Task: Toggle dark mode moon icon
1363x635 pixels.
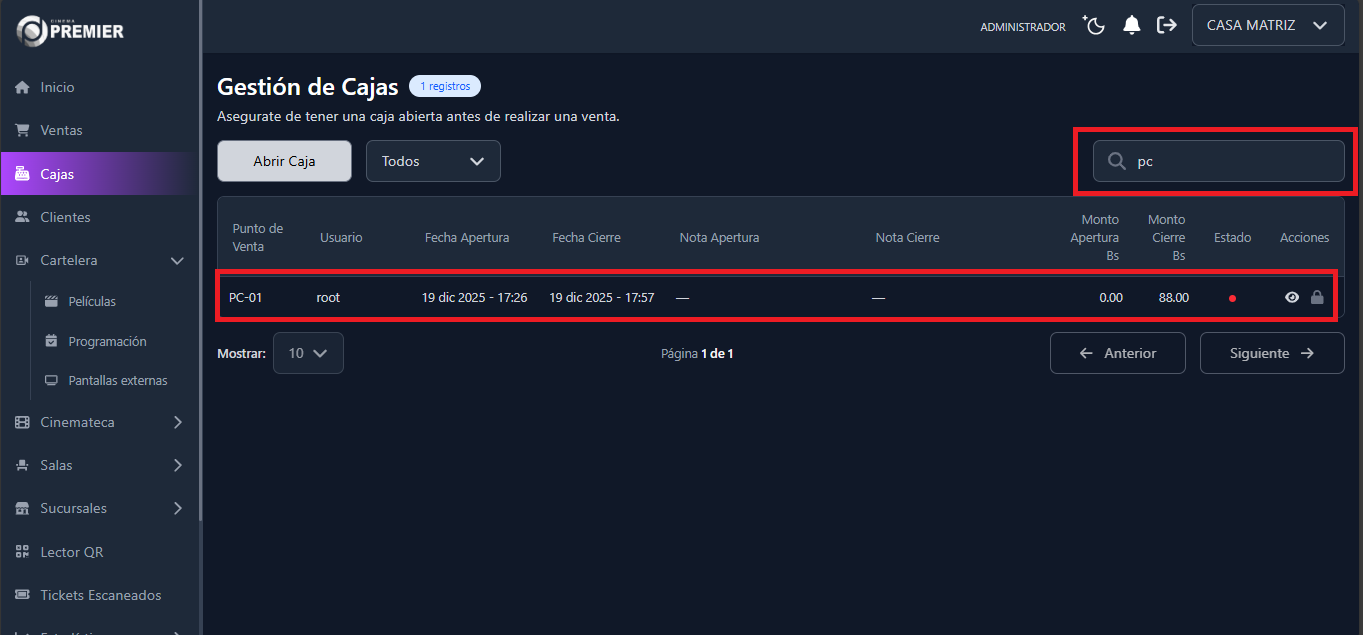Action: [1094, 25]
